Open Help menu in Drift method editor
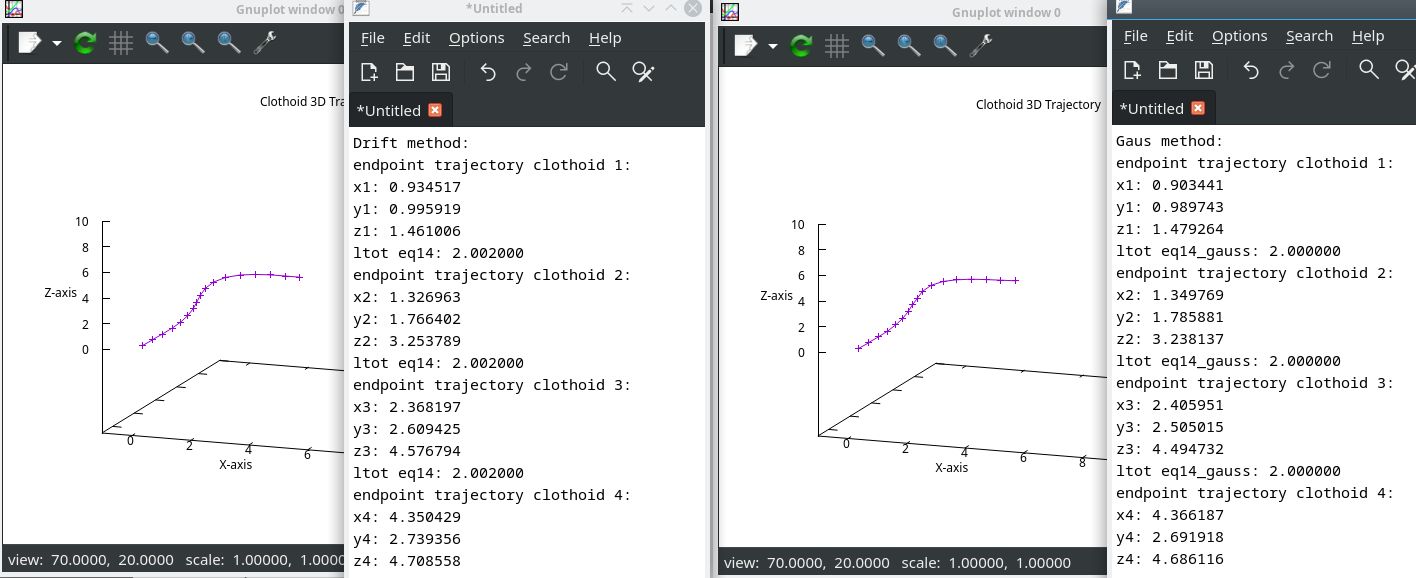1416x578 pixels. [x=605, y=38]
